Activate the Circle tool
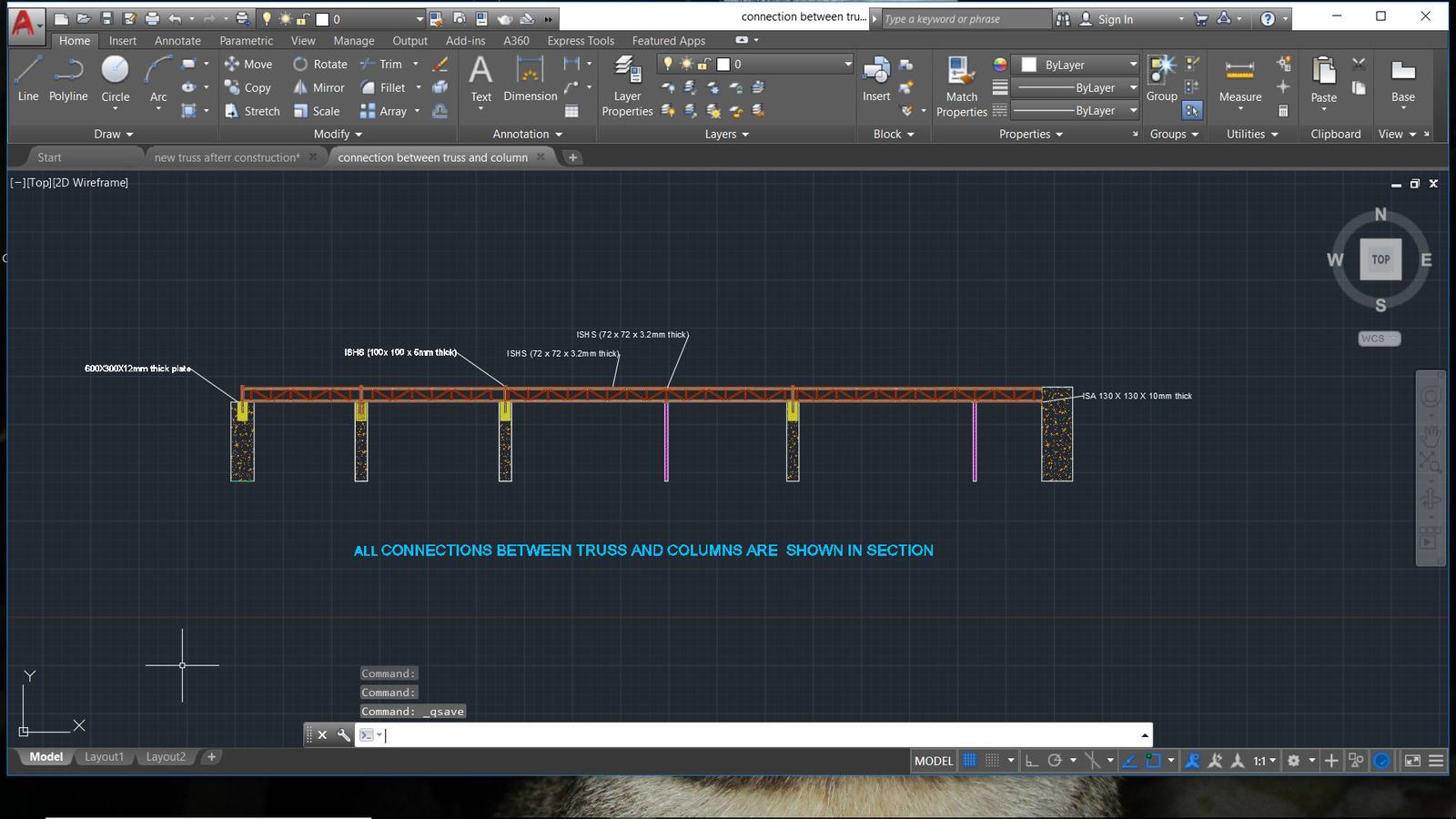 115,78
